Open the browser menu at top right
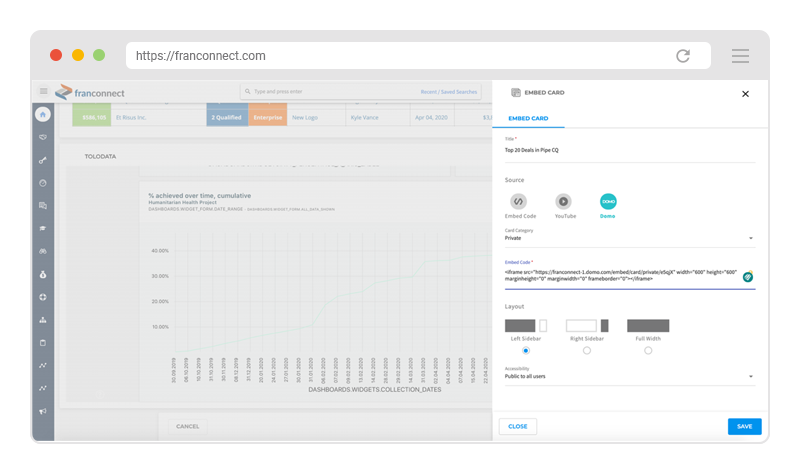The height and width of the screenshot is (474, 800). tap(740, 56)
